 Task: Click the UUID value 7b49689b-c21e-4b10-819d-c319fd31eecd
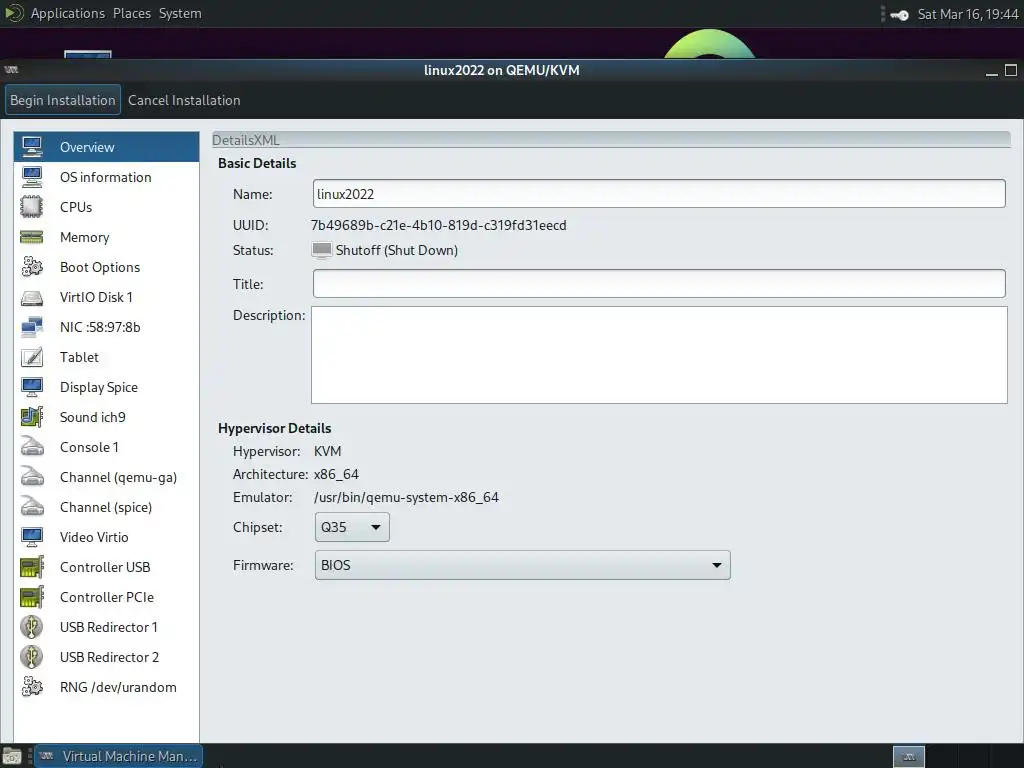pyautogui.click(x=439, y=225)
